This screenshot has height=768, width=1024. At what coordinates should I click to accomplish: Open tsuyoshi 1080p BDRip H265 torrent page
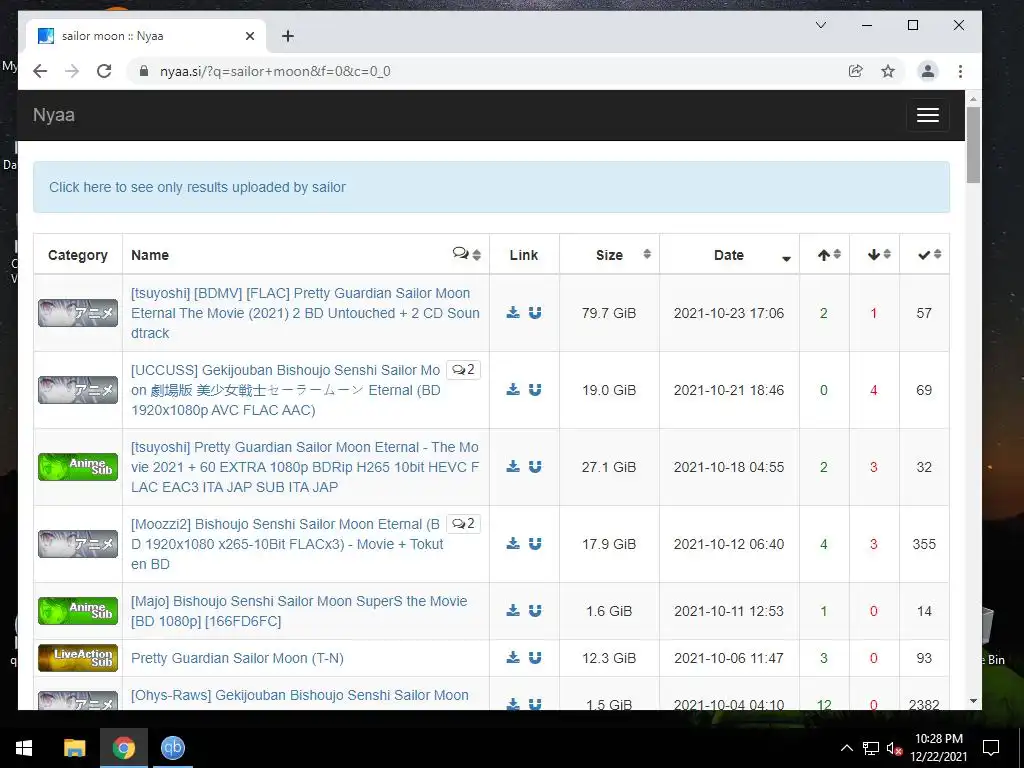(x=305, y=467)
